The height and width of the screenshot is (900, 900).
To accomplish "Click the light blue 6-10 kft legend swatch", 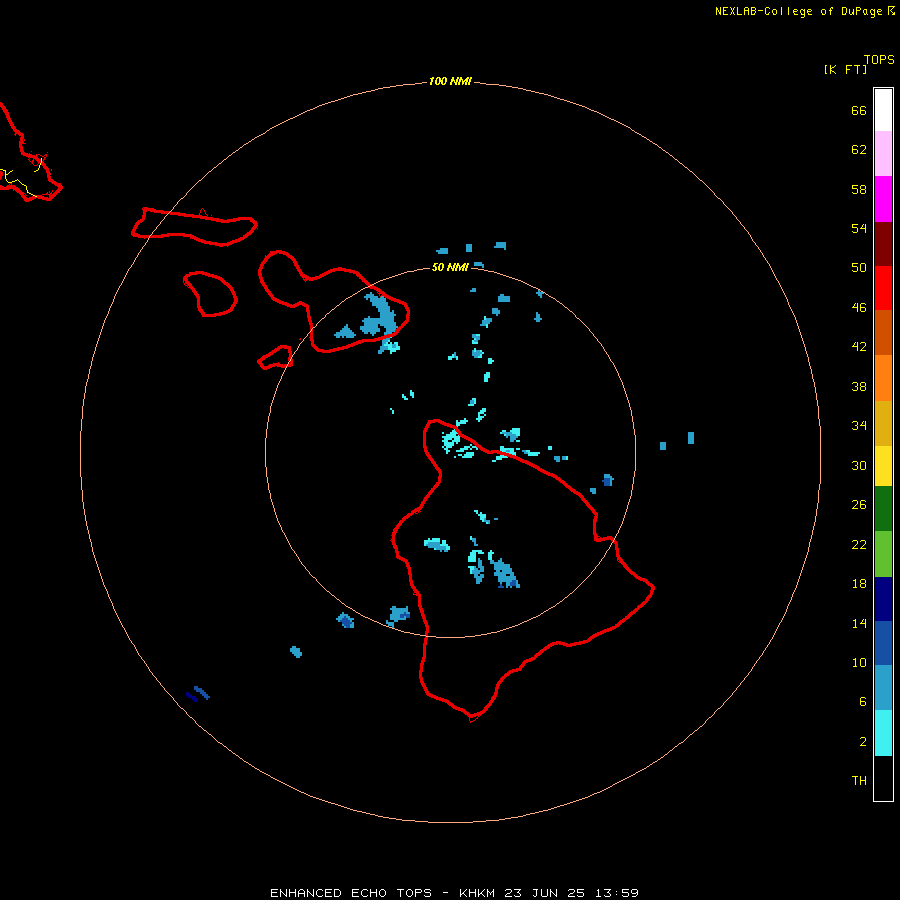I will pyautogui.click(x=883, y=688).
